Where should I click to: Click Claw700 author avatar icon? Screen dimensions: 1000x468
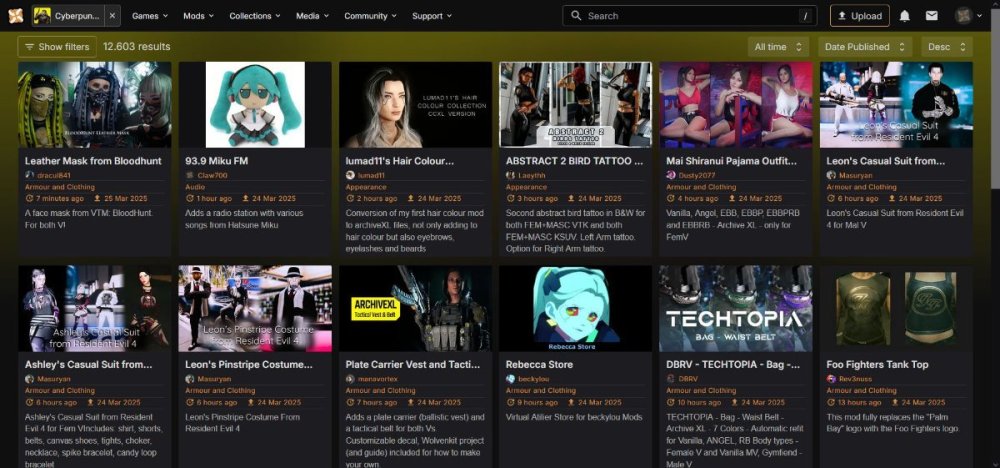tap(189, 175)
